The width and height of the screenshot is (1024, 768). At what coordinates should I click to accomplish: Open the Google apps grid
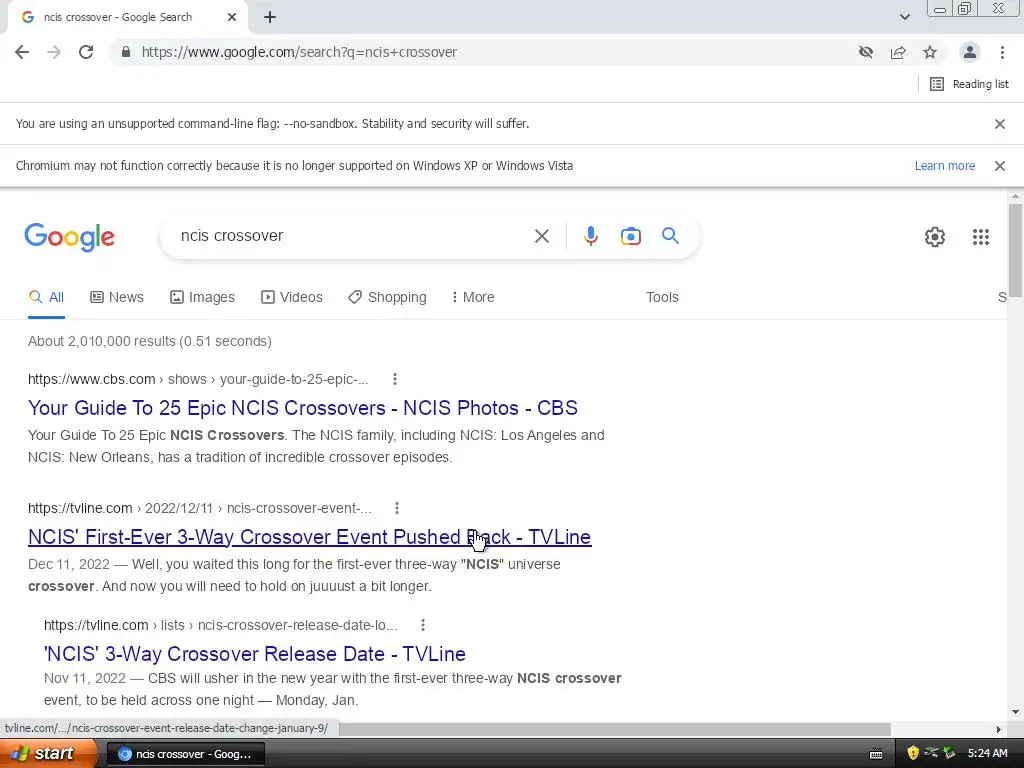coord(981,237)
